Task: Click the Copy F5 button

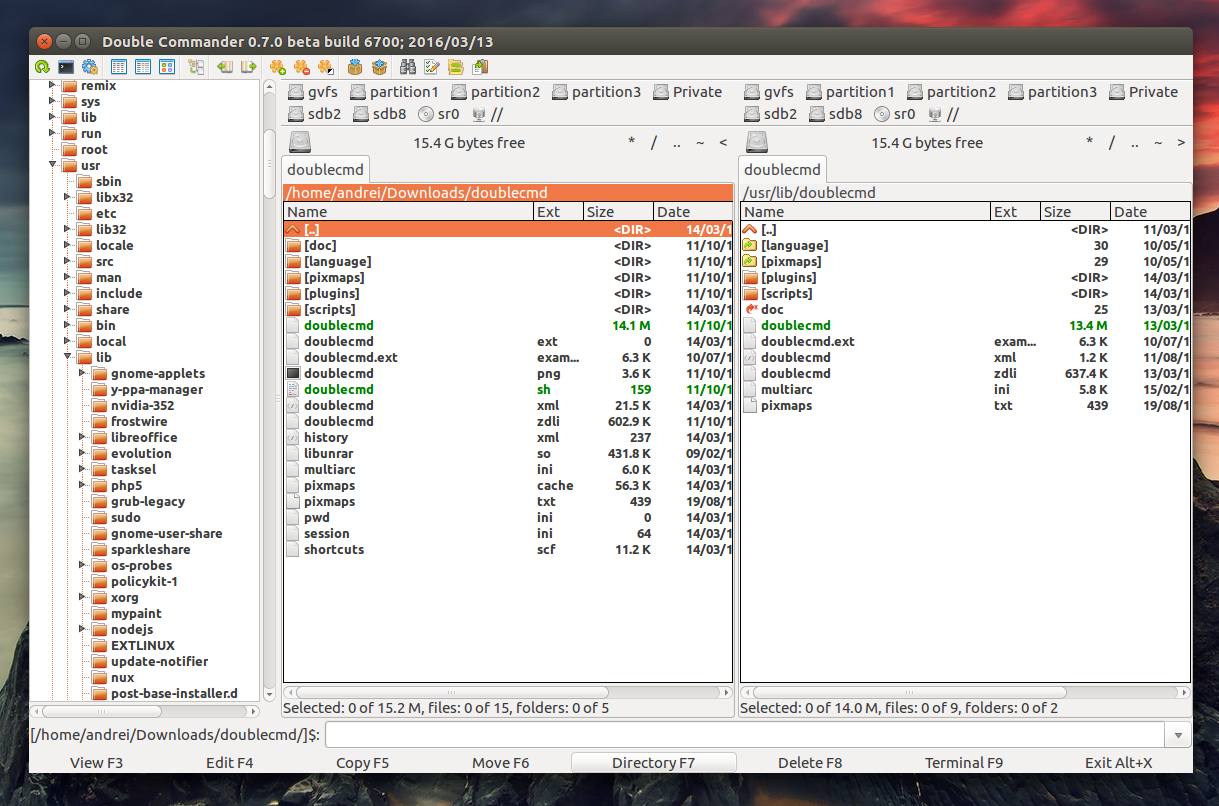Action: 363,763
